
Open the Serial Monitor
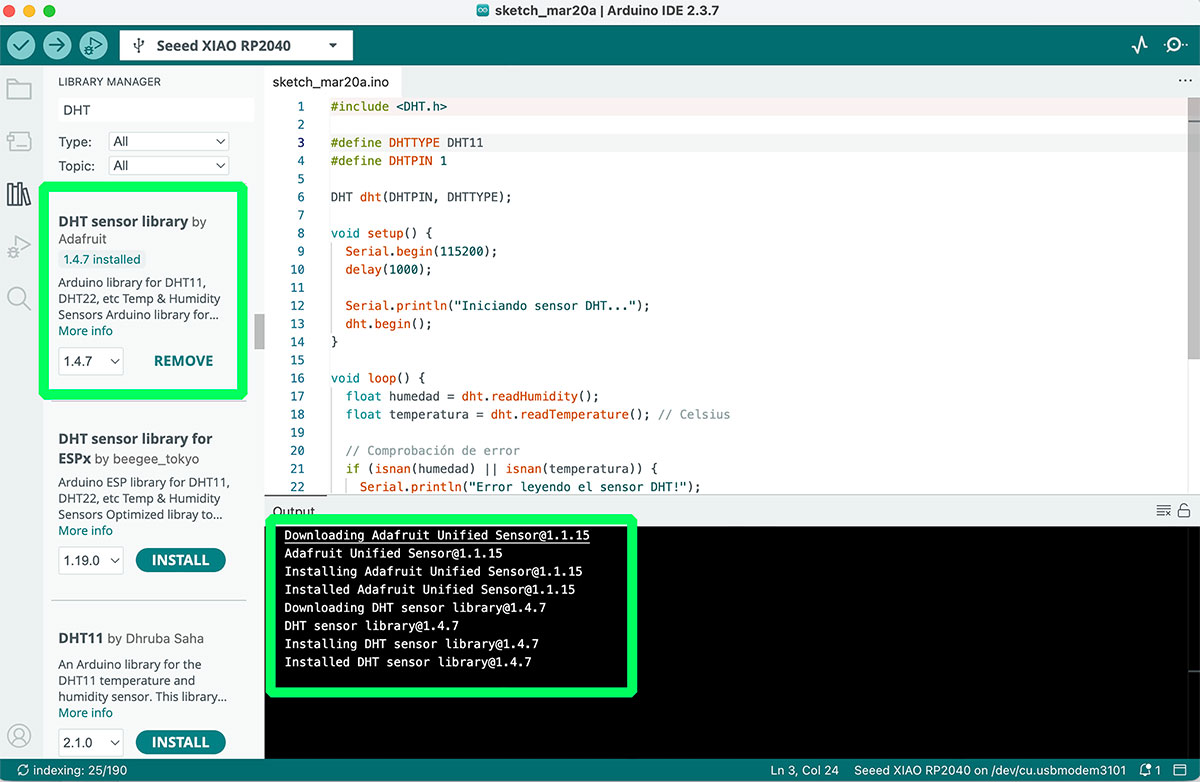pos(1175,45)
